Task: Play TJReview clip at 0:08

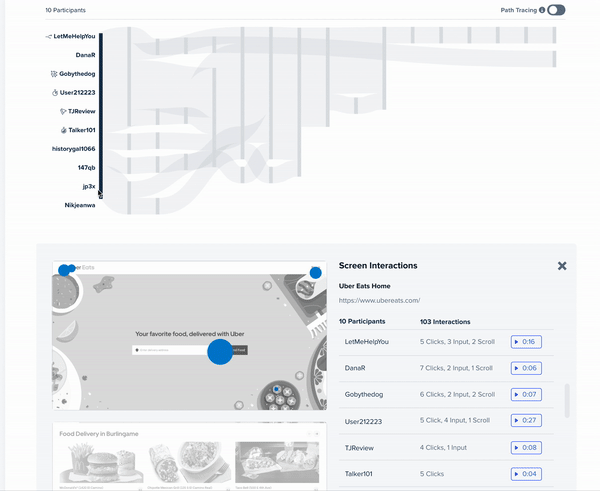Action: coord(526,447)
